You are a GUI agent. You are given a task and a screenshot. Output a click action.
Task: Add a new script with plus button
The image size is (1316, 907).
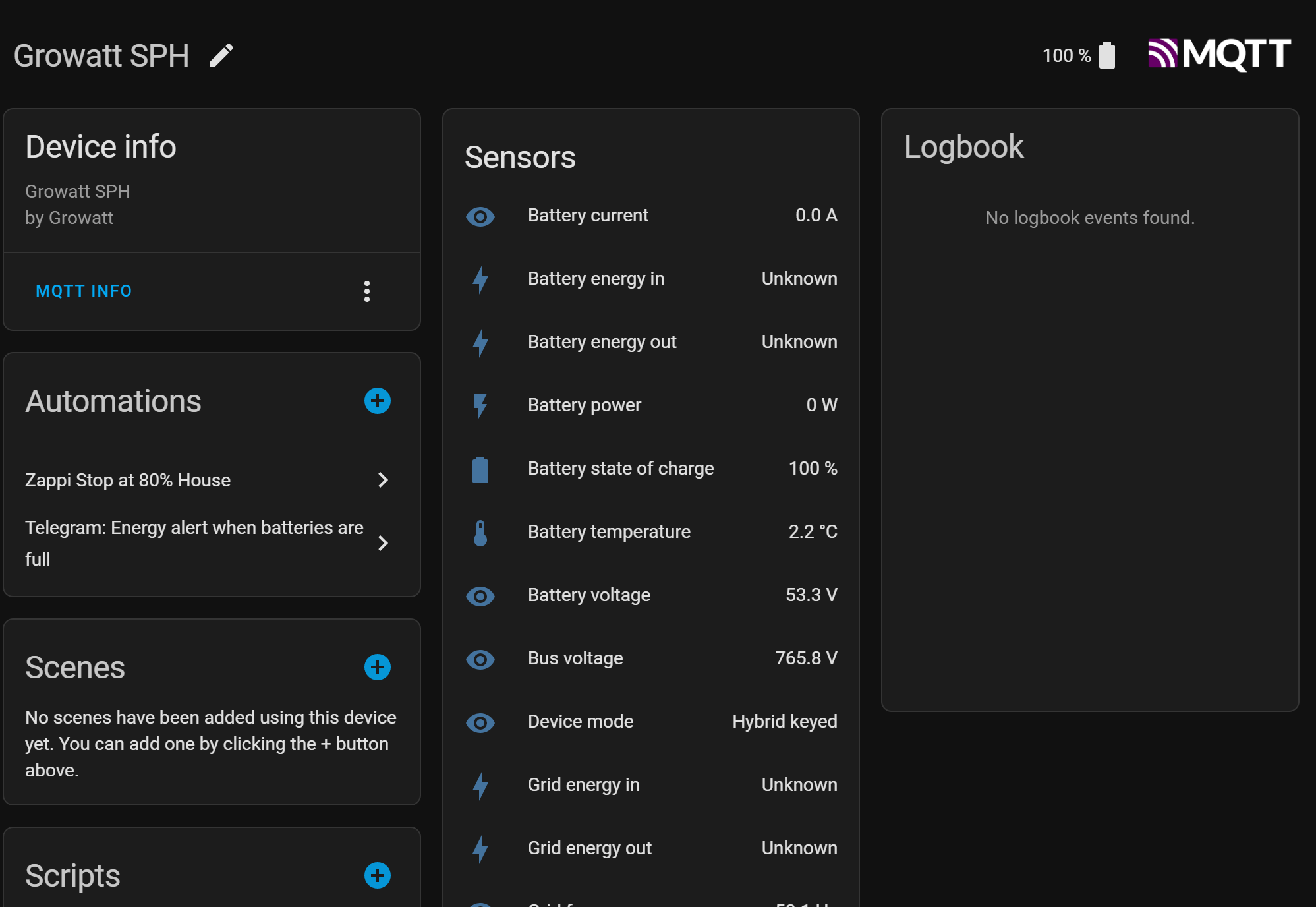point(378,875)
